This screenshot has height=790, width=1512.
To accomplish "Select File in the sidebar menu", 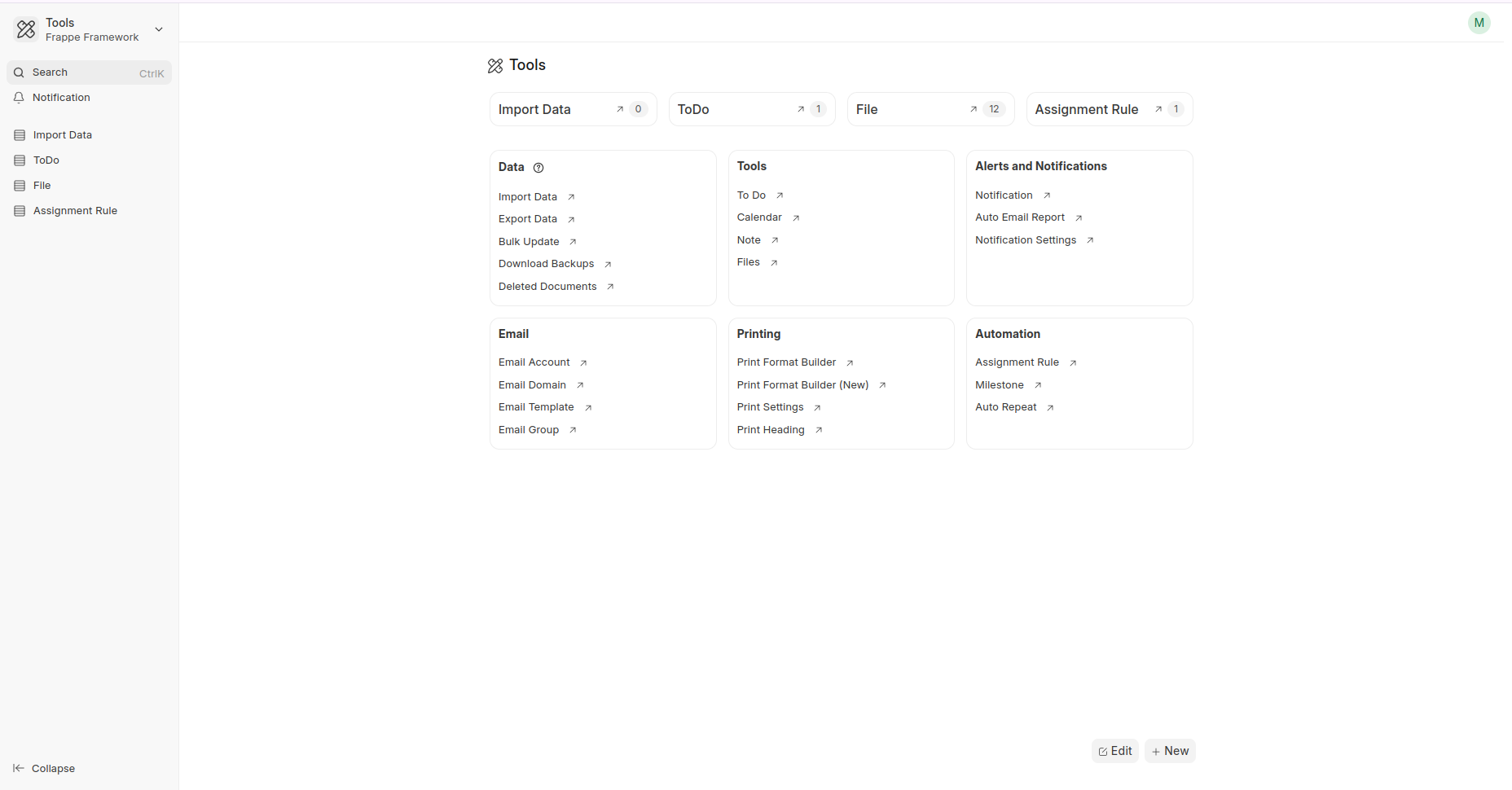I will [x=42, y=186].
